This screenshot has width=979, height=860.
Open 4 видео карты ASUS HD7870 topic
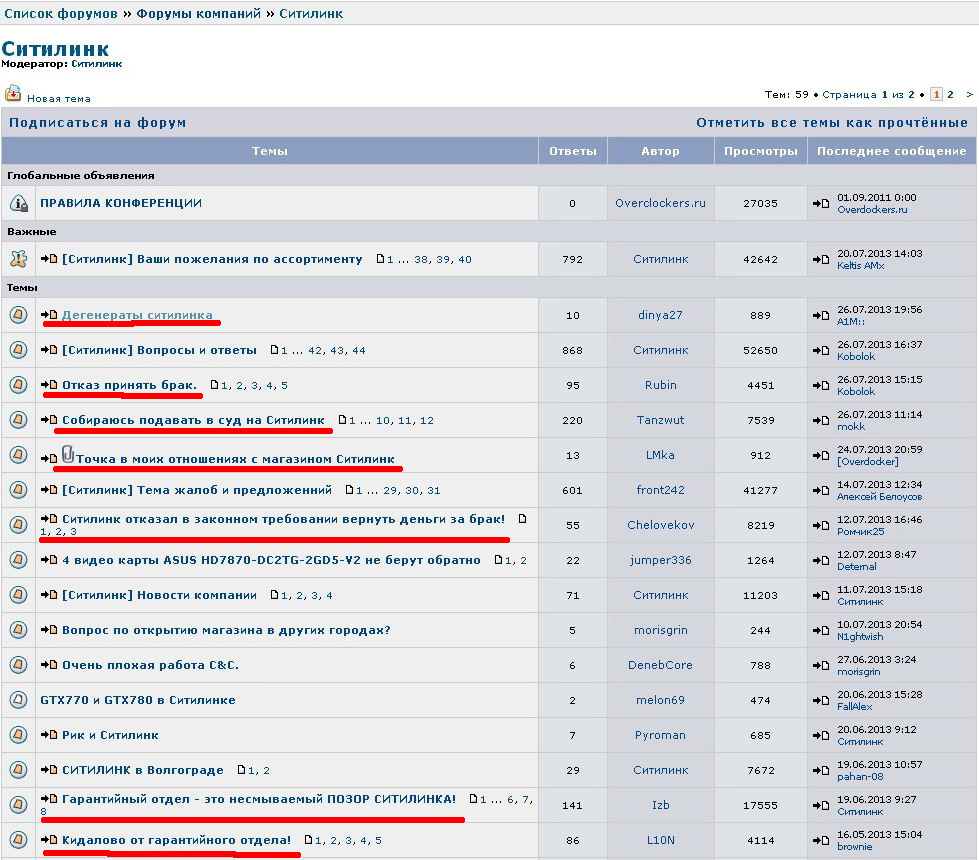[271, 560]
